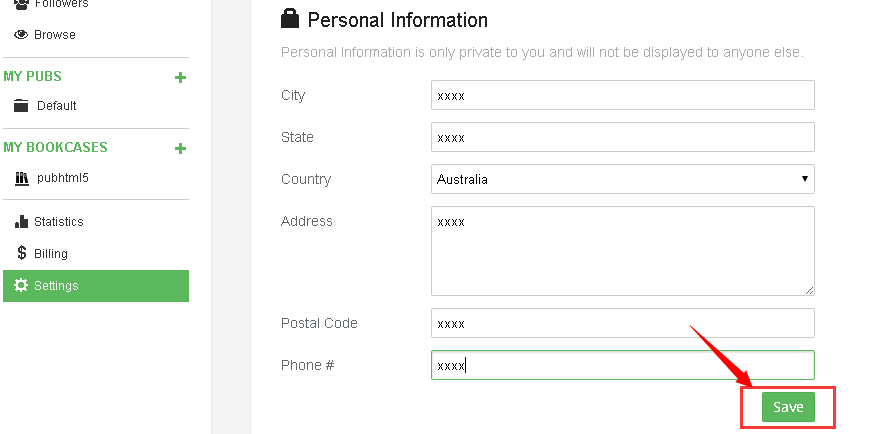The height and width of the screenshot is (434, 873).
Task: Click the Country dropdown arrow
Action: [x=805, y=179]
